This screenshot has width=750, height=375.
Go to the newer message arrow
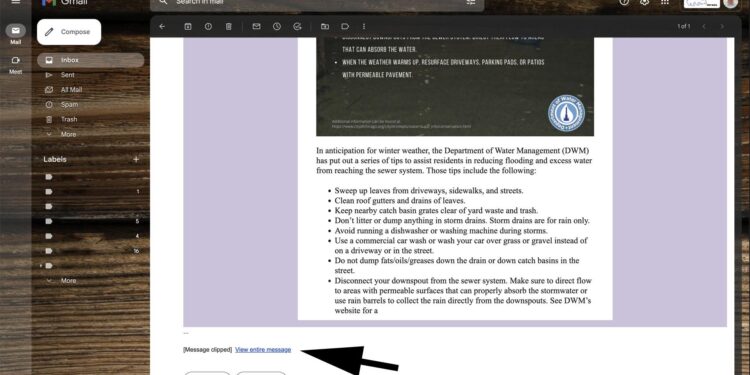[704, 27]
